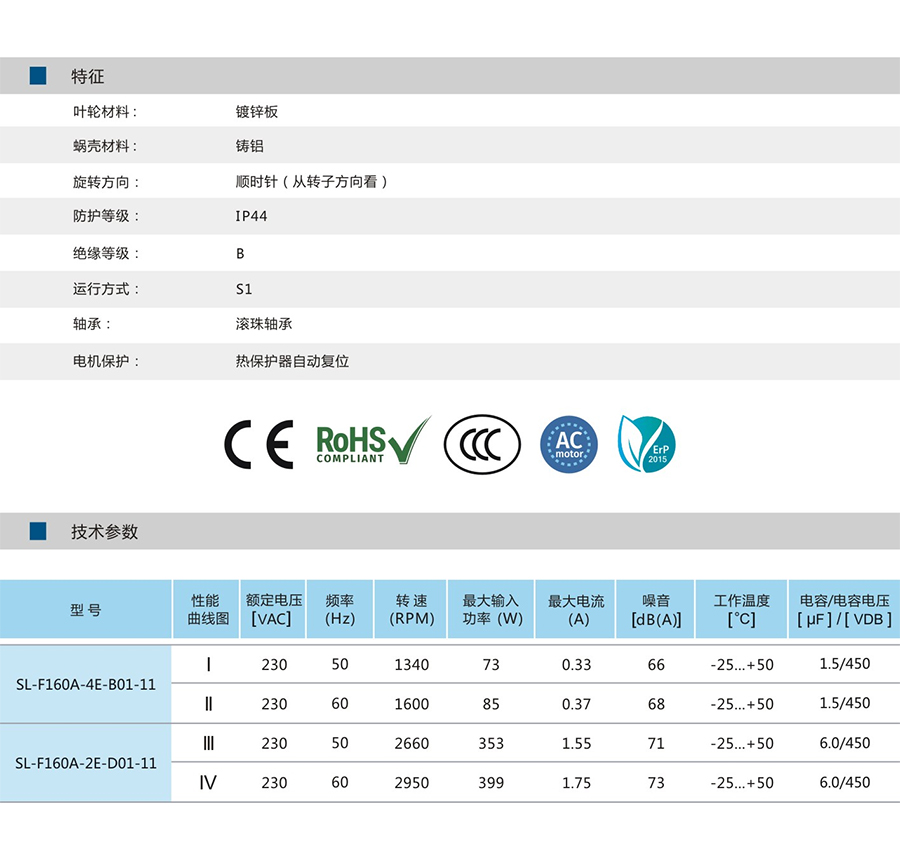Click the 60 Hz cell in row Ⅱ
900x863 pixels.
[340, 703]
